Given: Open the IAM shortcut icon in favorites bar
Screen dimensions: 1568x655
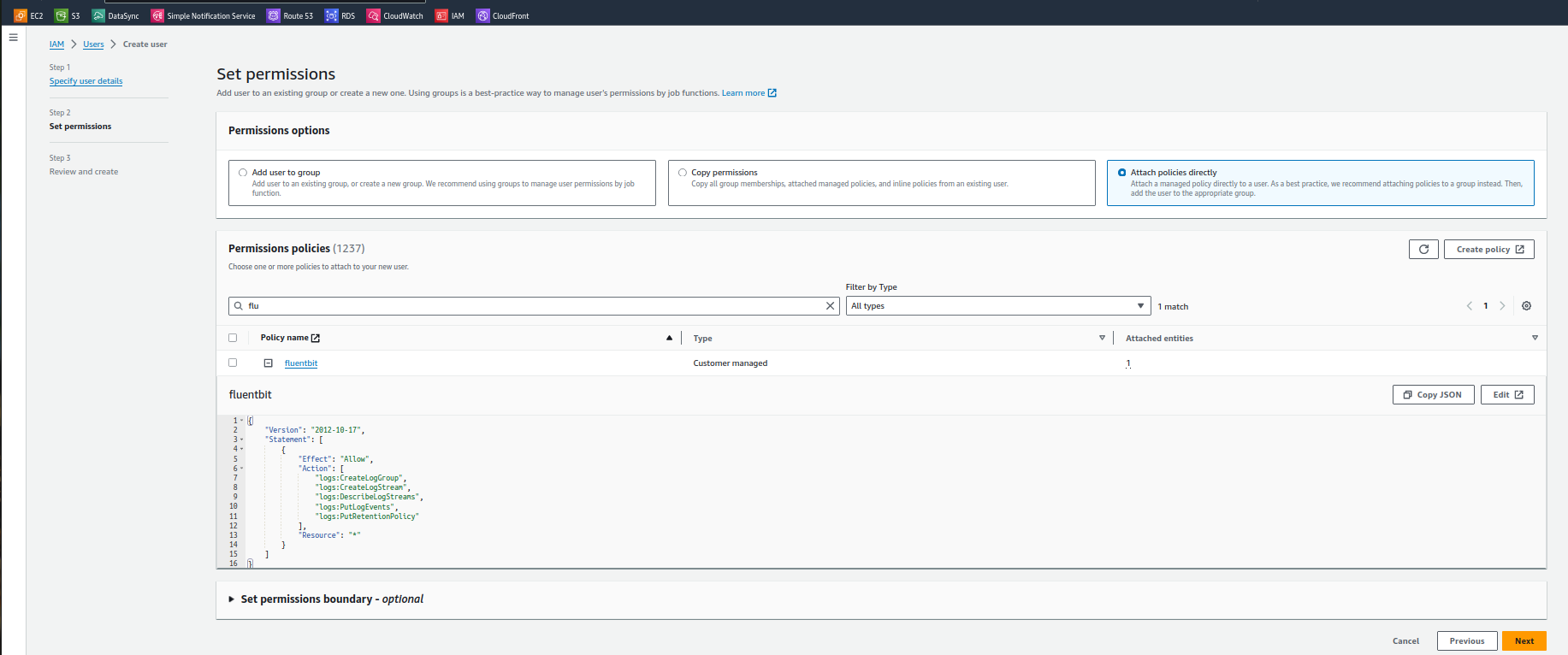Looking at the screenshot, I should pos(441,15).
